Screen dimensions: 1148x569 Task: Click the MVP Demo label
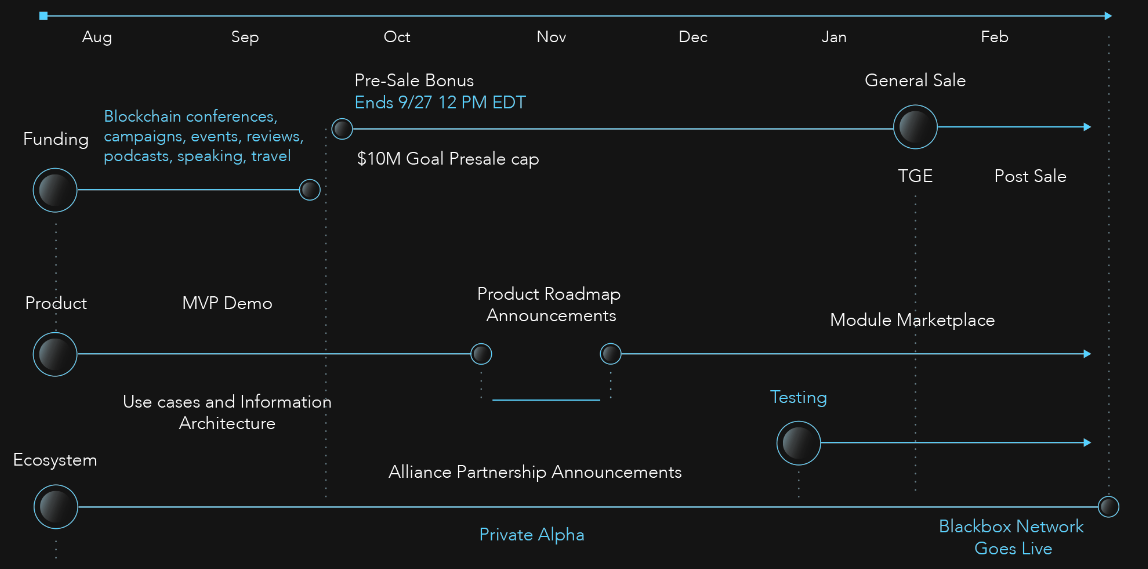227,303
